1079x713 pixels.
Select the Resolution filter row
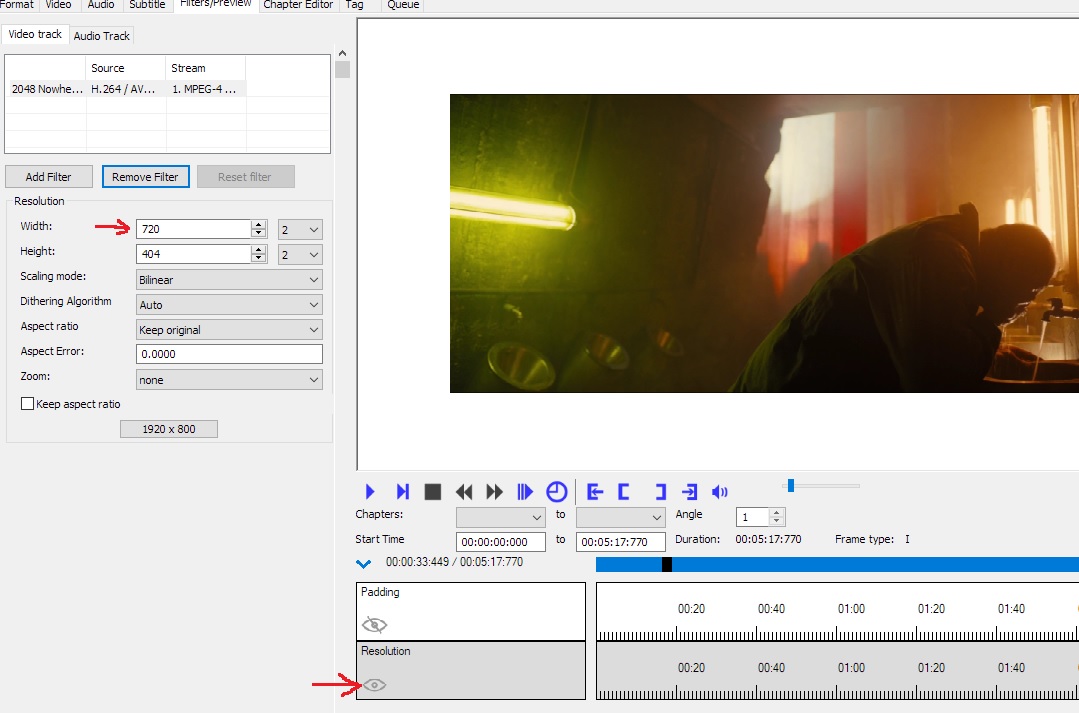coord(471,670)
